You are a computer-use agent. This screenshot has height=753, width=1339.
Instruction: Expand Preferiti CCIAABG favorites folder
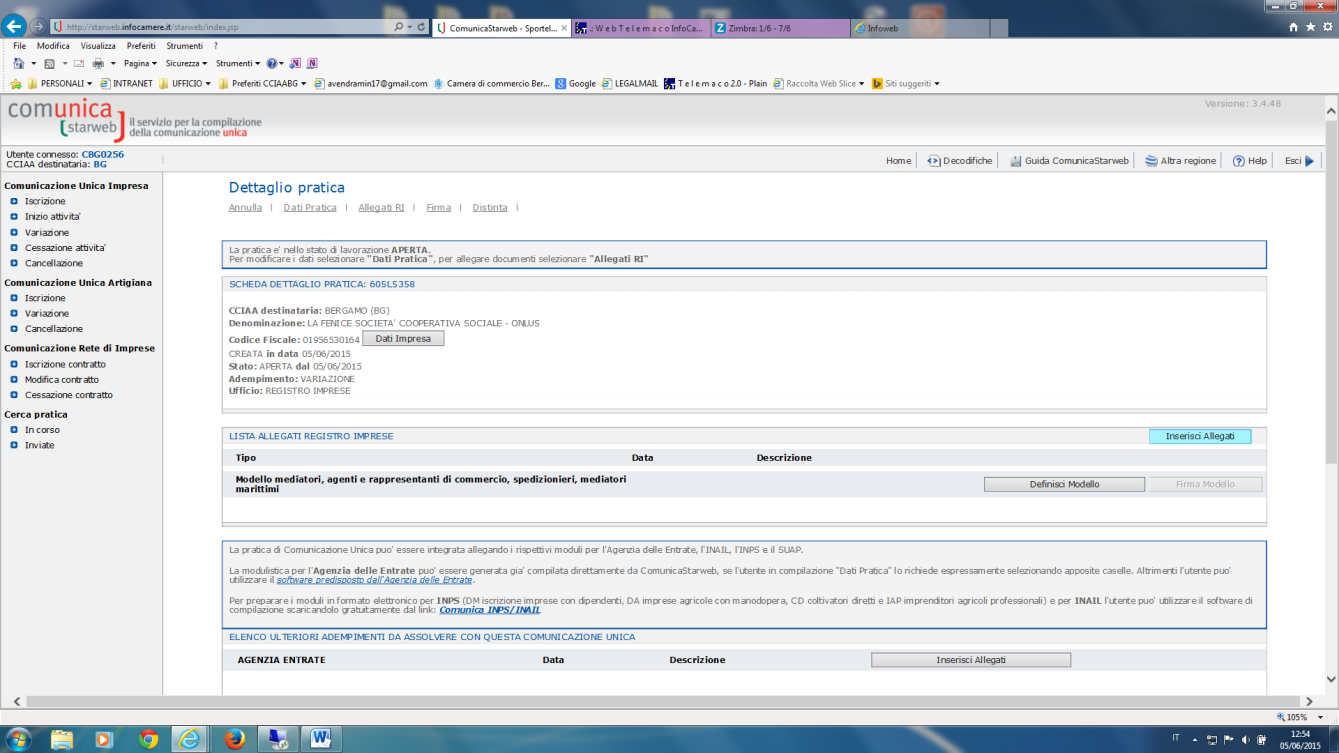pos(264,84)
